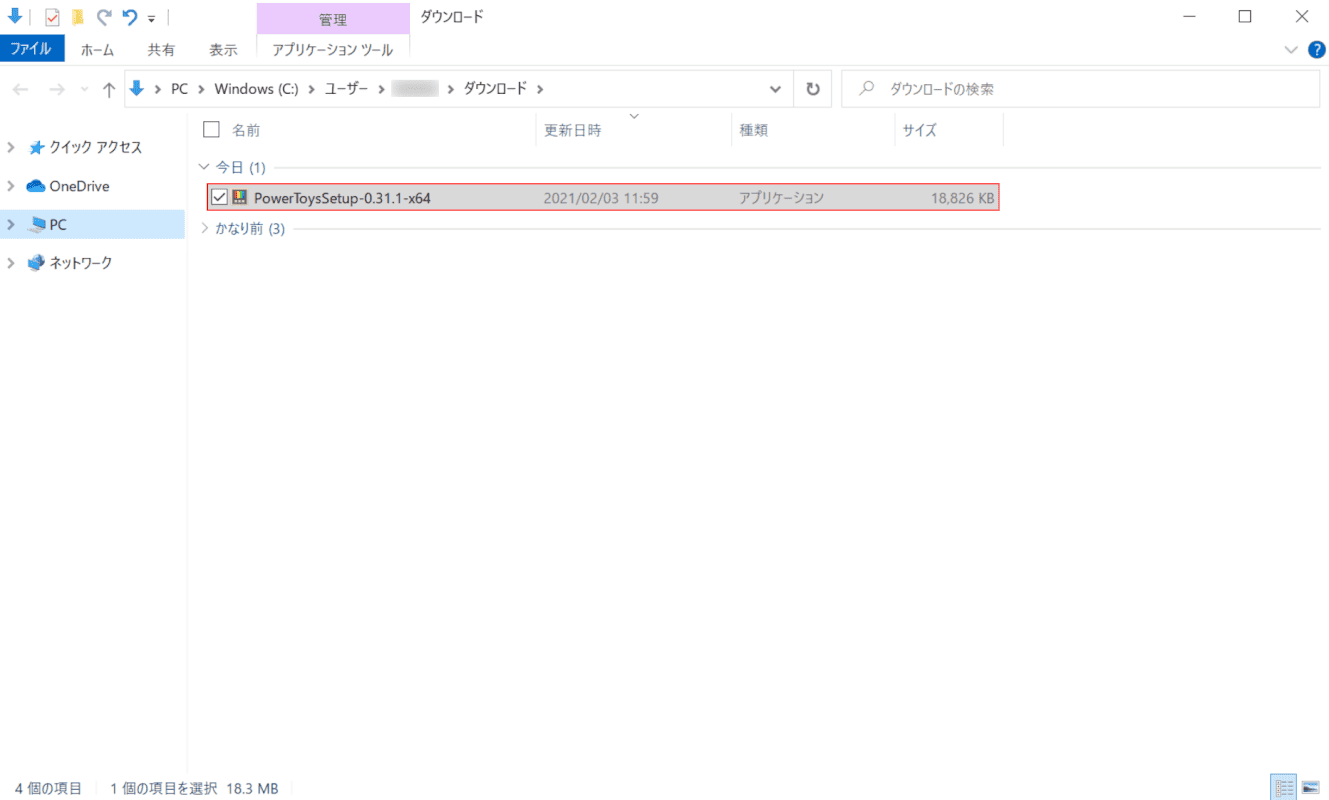The image size is (1329, 800).
Task: Open Explorer help with the question mark icon
Action: click(x=1316, y=49)
